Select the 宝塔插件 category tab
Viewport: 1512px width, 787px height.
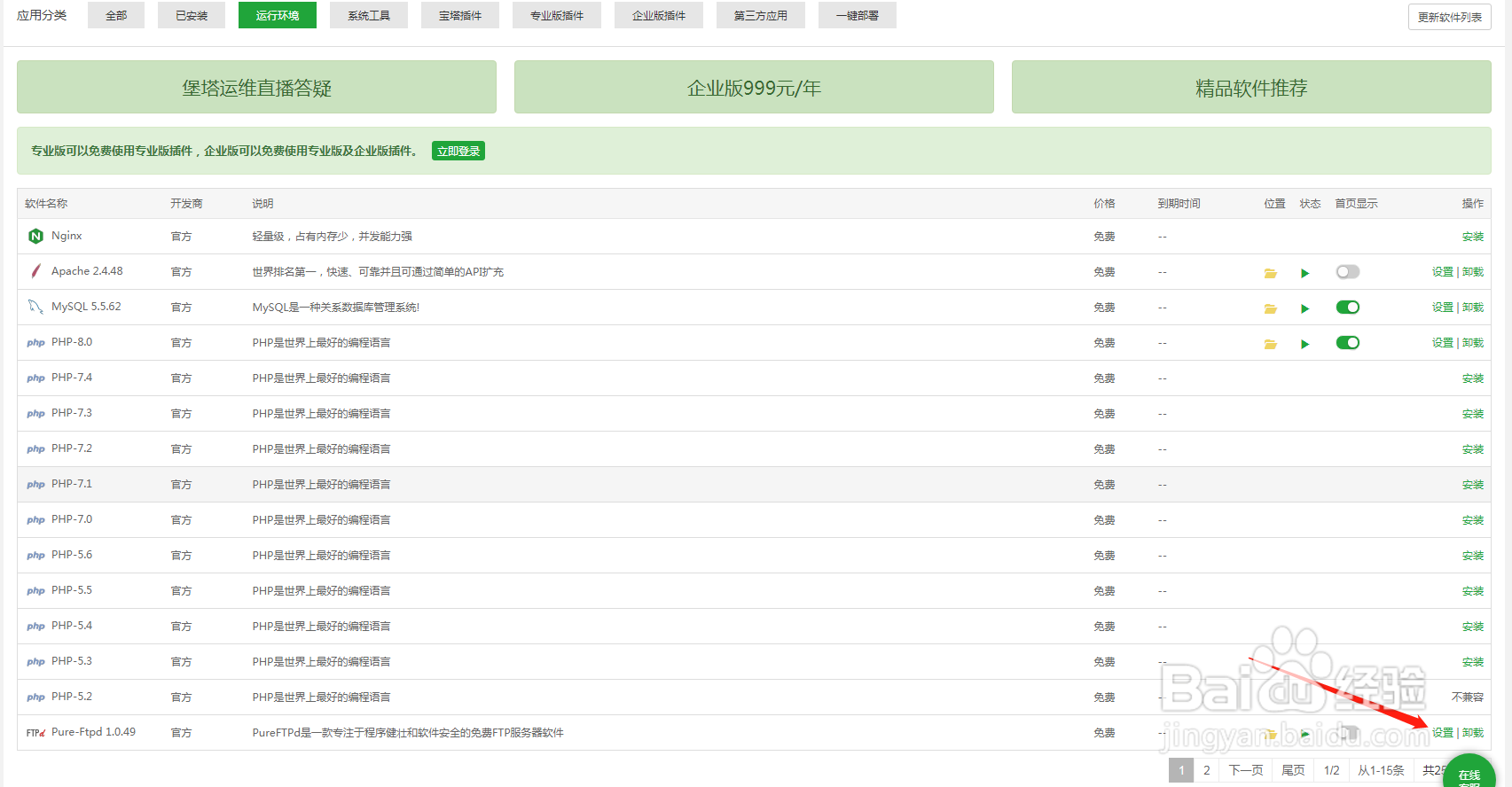click(x=460, y=15)
